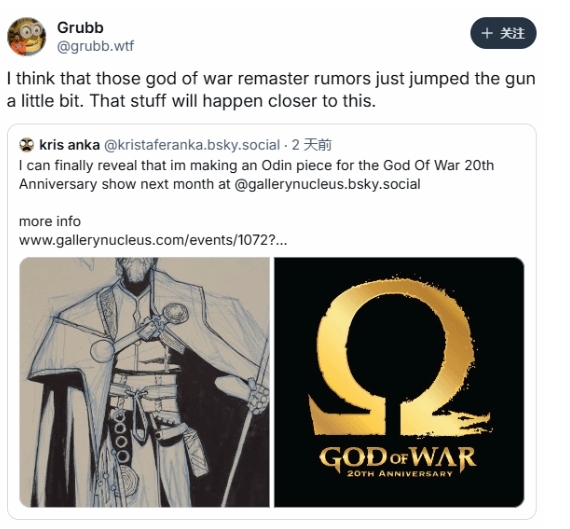Enlarge the God of War anniversary image
Image resolution: width=570 pixels, height=529 pixels.
(399, 382)
